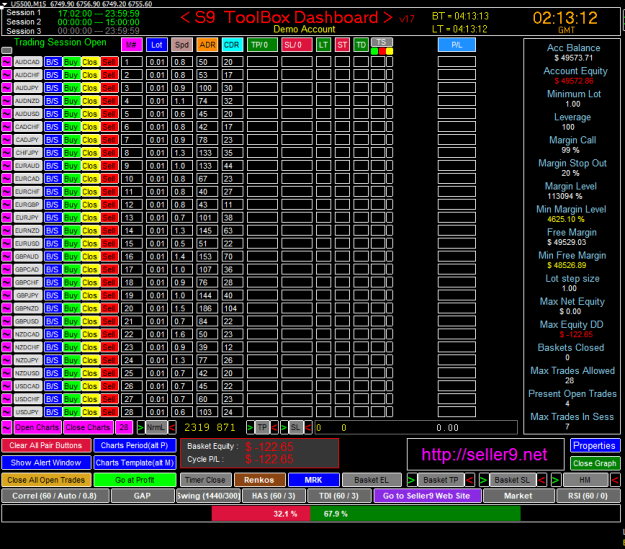
Task: Go to Seller9 Web Site
Action: click(x=426, y=496)
